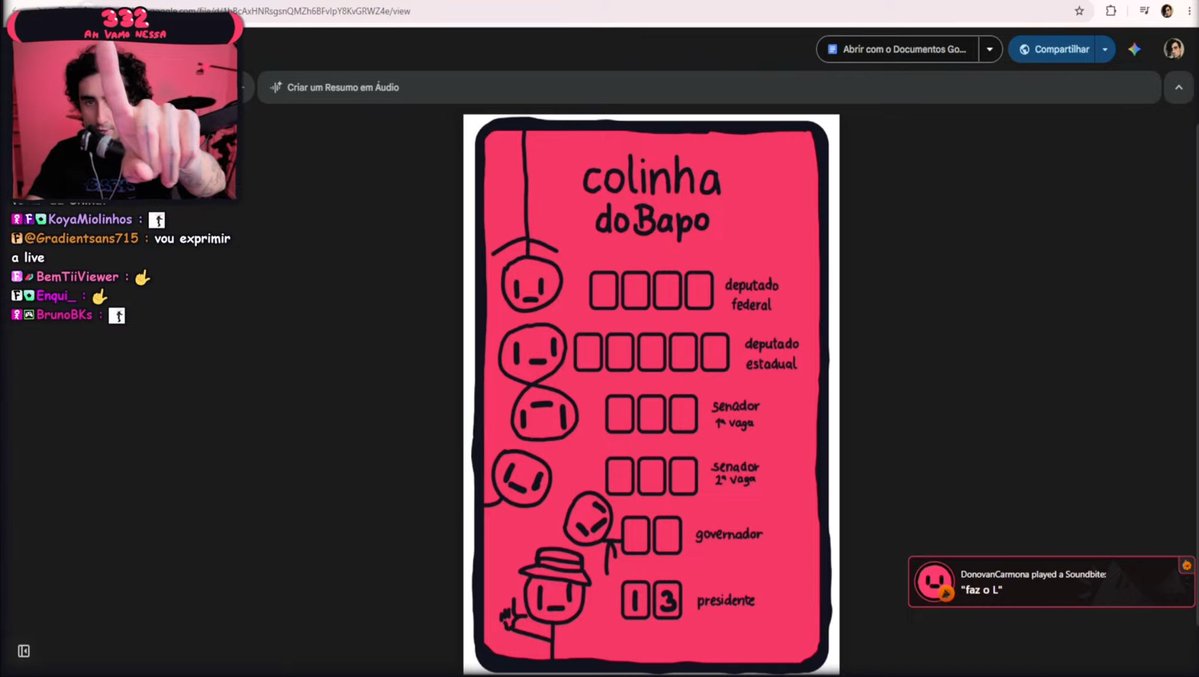Click the presidente label
The image size is (1199, 677).
tap(726, 601)
